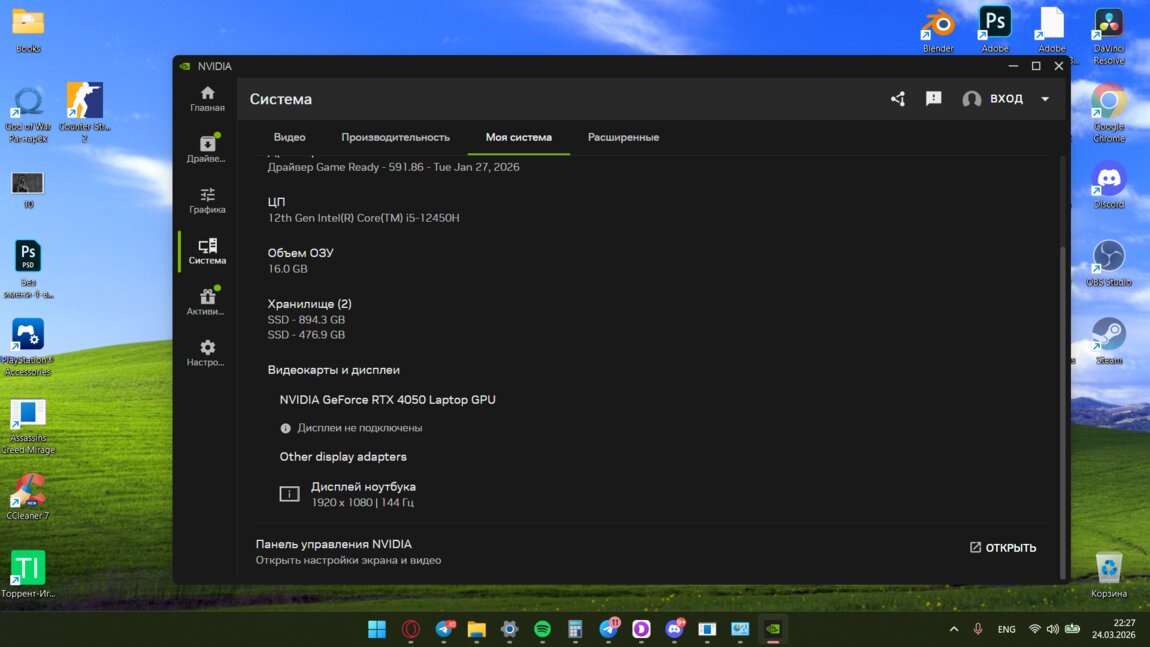The height and width of the screenshot is (647, 1150).
Task: Show hidden system tray icons chevron
Action: [953, 629]
